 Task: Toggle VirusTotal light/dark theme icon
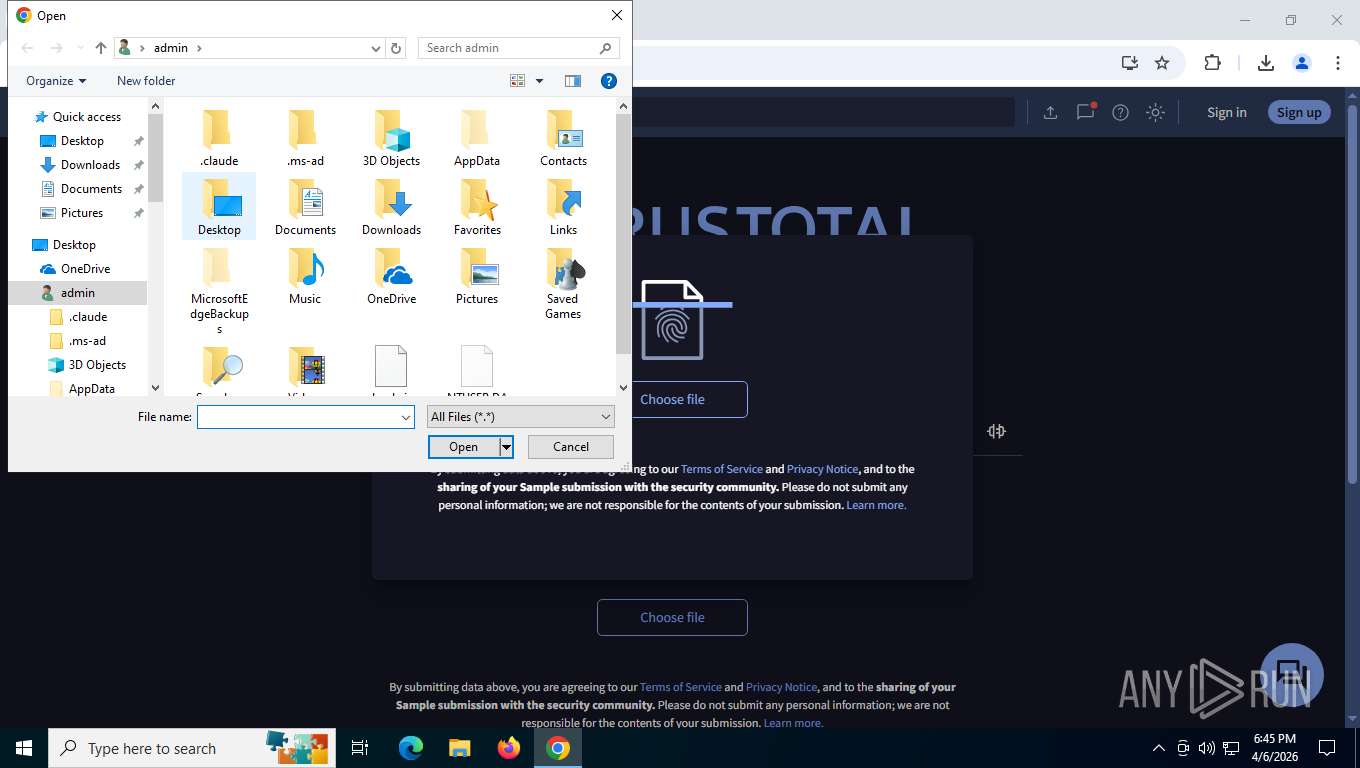[1155, 112]
